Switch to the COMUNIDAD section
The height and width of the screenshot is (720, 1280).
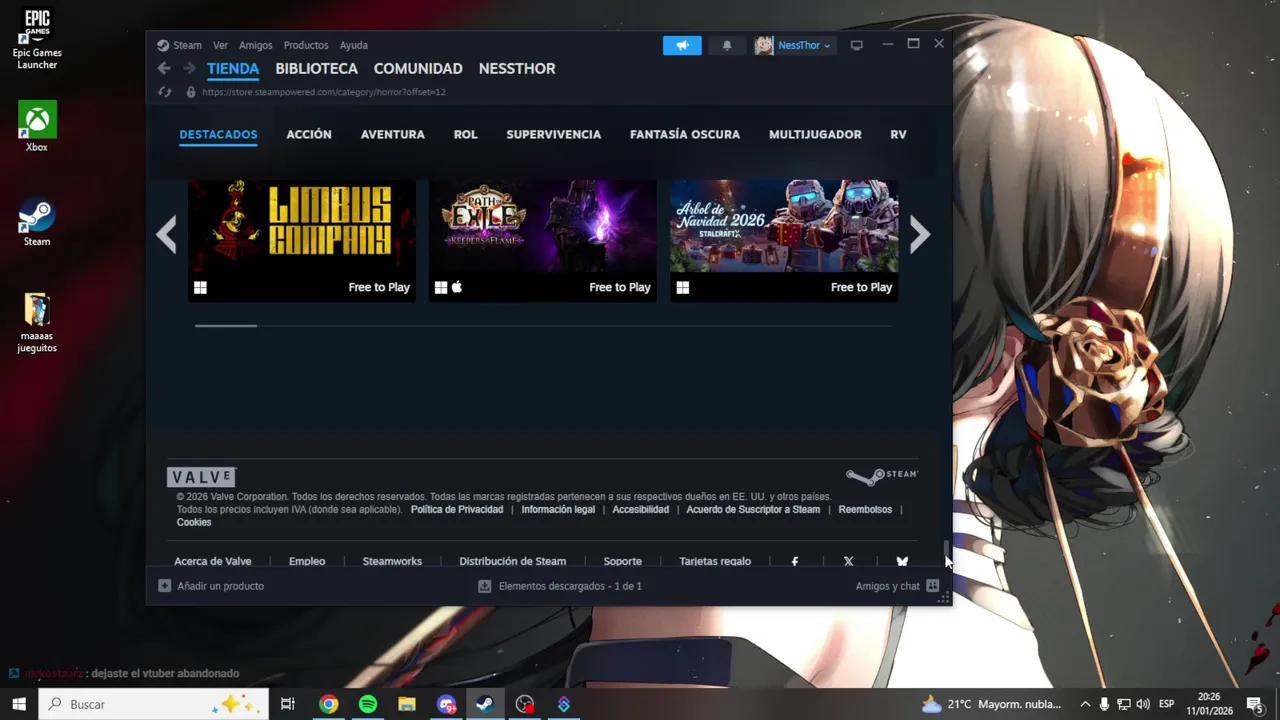click(418, 68)
